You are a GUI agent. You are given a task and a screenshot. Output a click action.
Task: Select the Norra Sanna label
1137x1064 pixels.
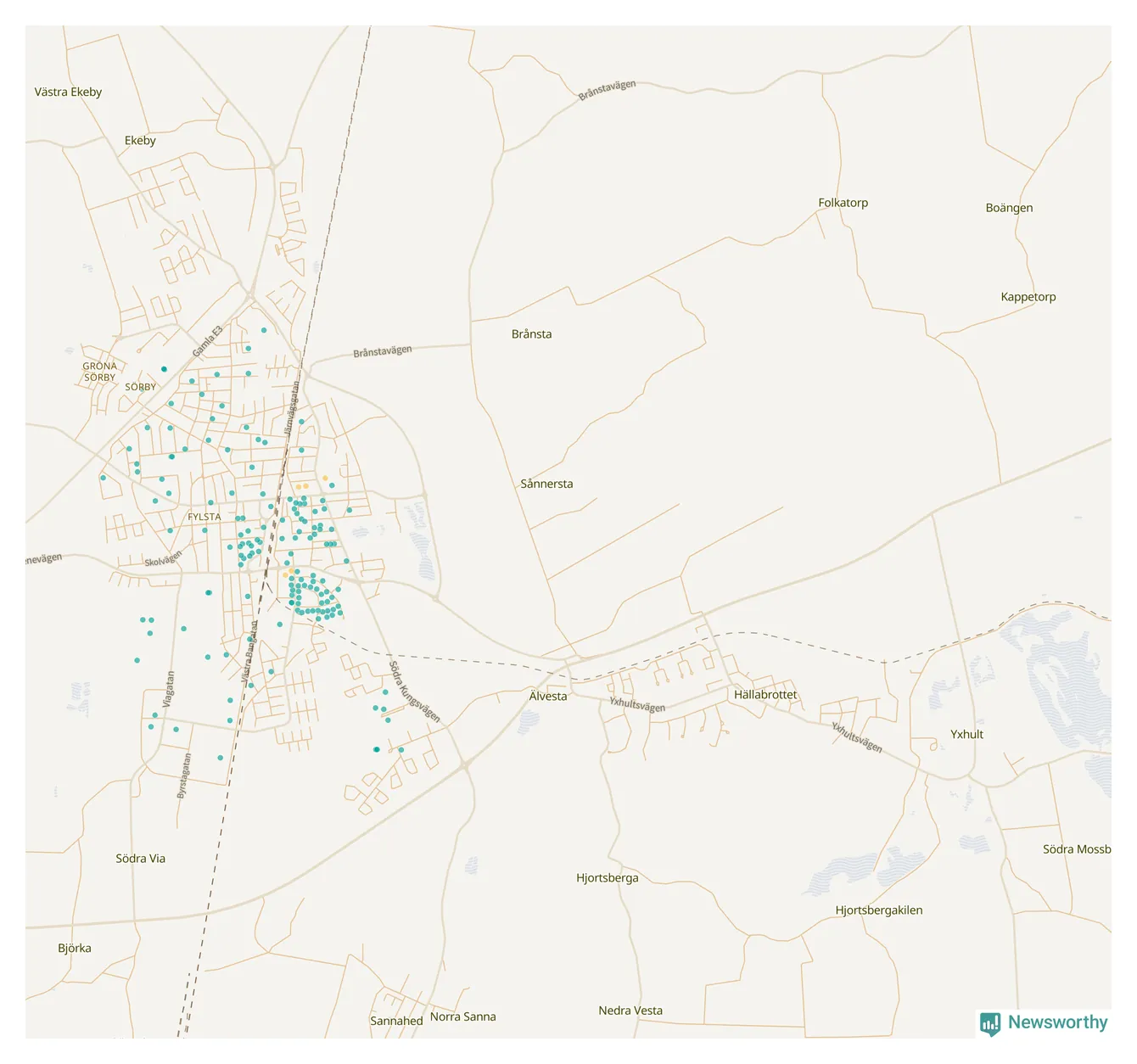[462, 1016]
